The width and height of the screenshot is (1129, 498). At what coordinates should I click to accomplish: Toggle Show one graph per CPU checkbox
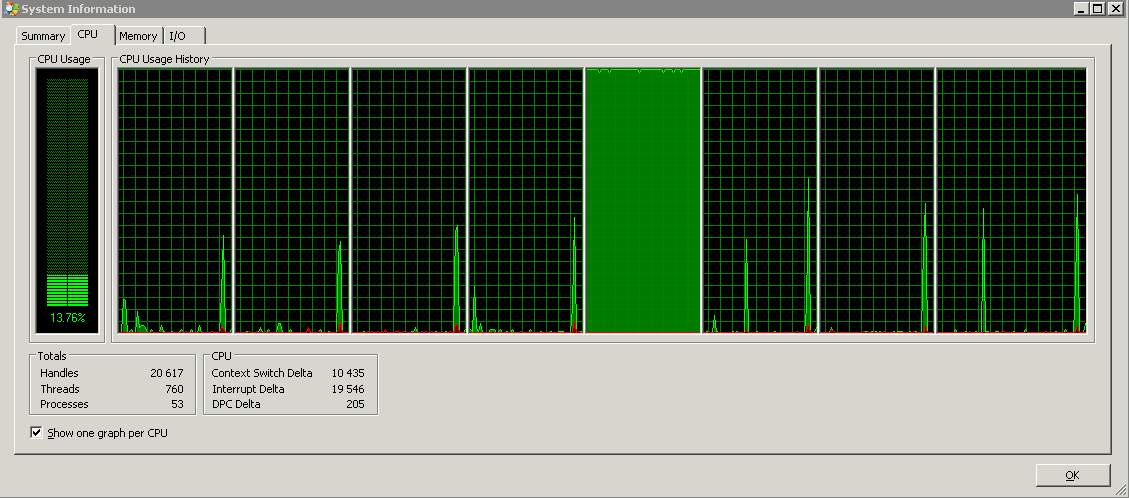tap(36, 433)
